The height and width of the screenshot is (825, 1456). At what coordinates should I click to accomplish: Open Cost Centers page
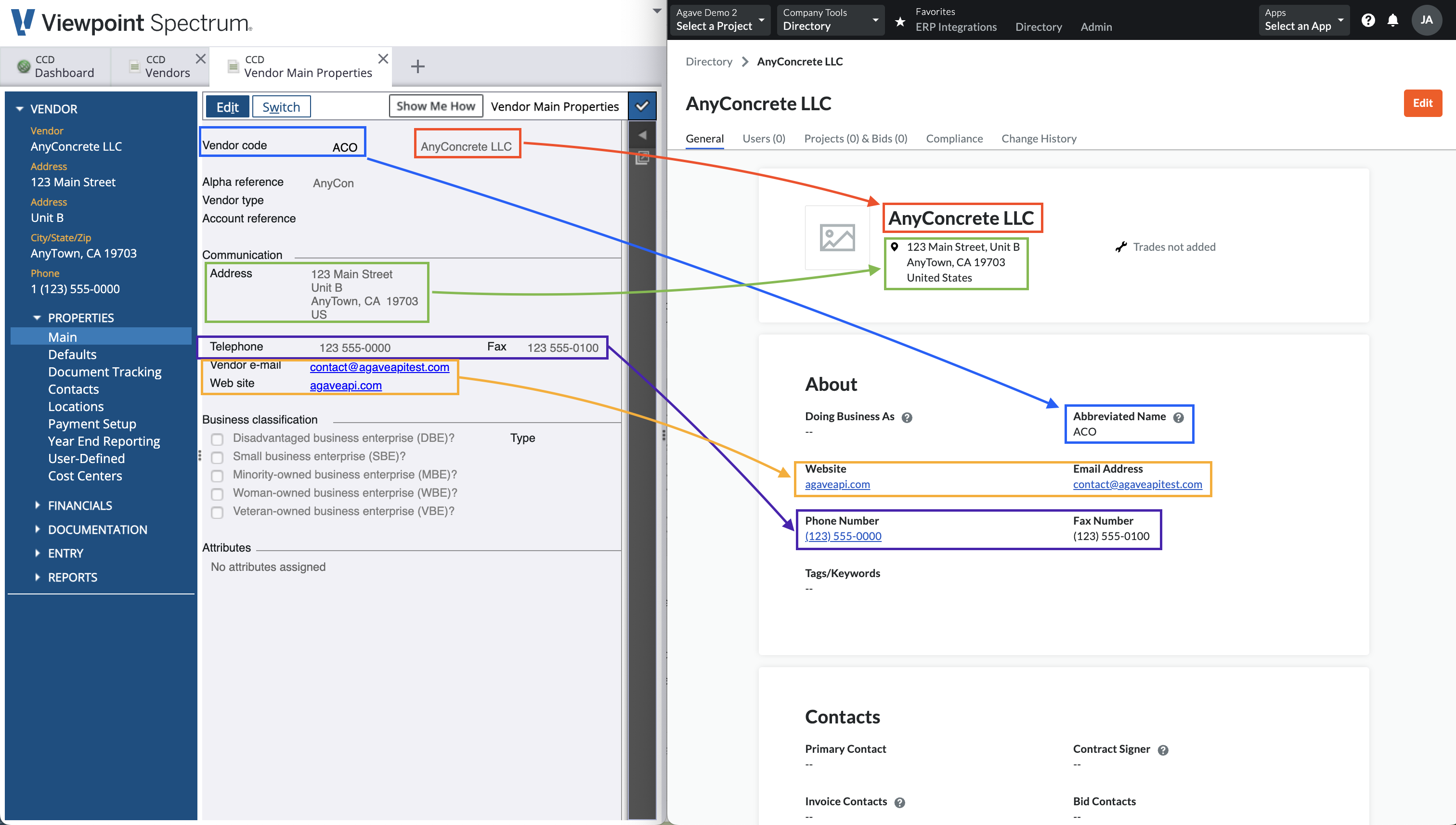(85, 476)
